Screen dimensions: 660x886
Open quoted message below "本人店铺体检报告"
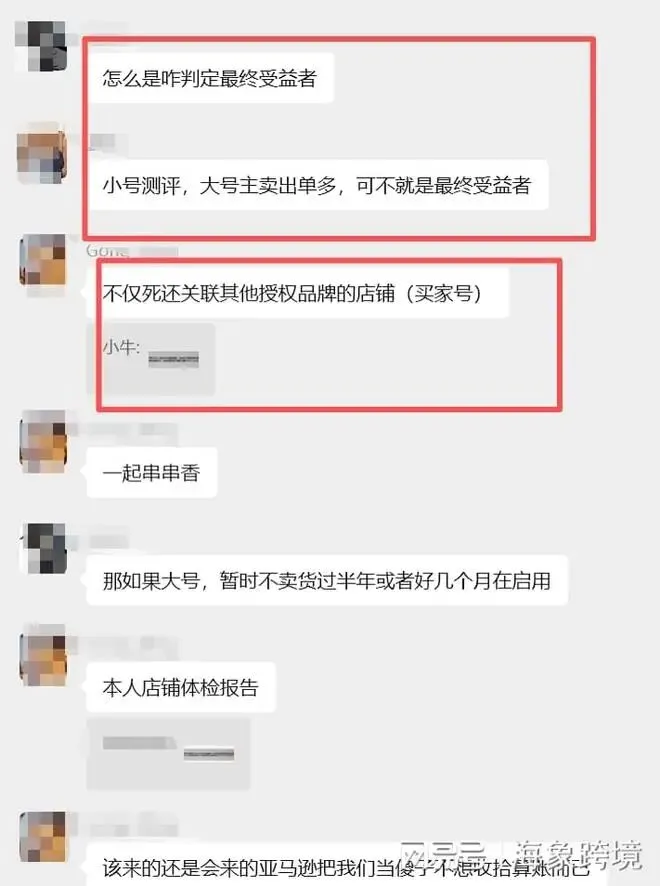168,754
